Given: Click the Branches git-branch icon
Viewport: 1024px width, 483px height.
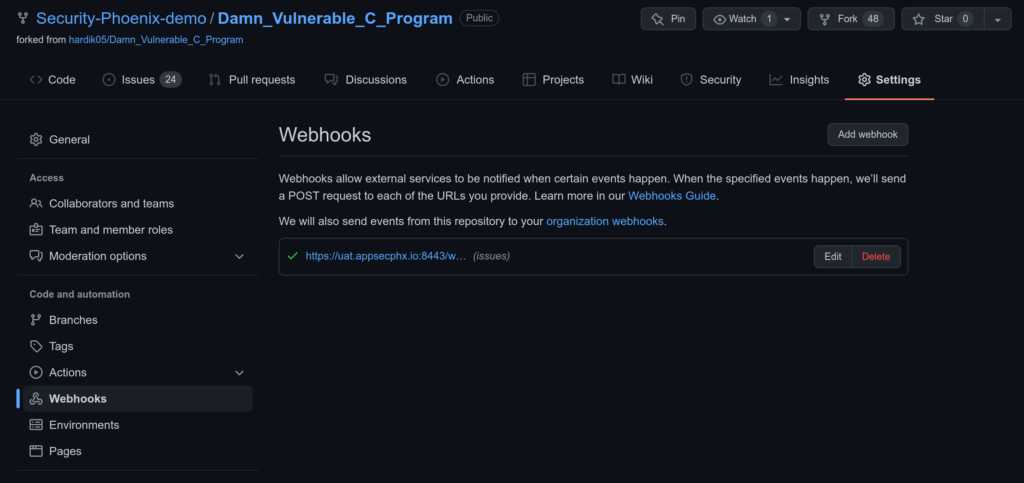Looking at the screenshot, I should [x=36, y=320].
